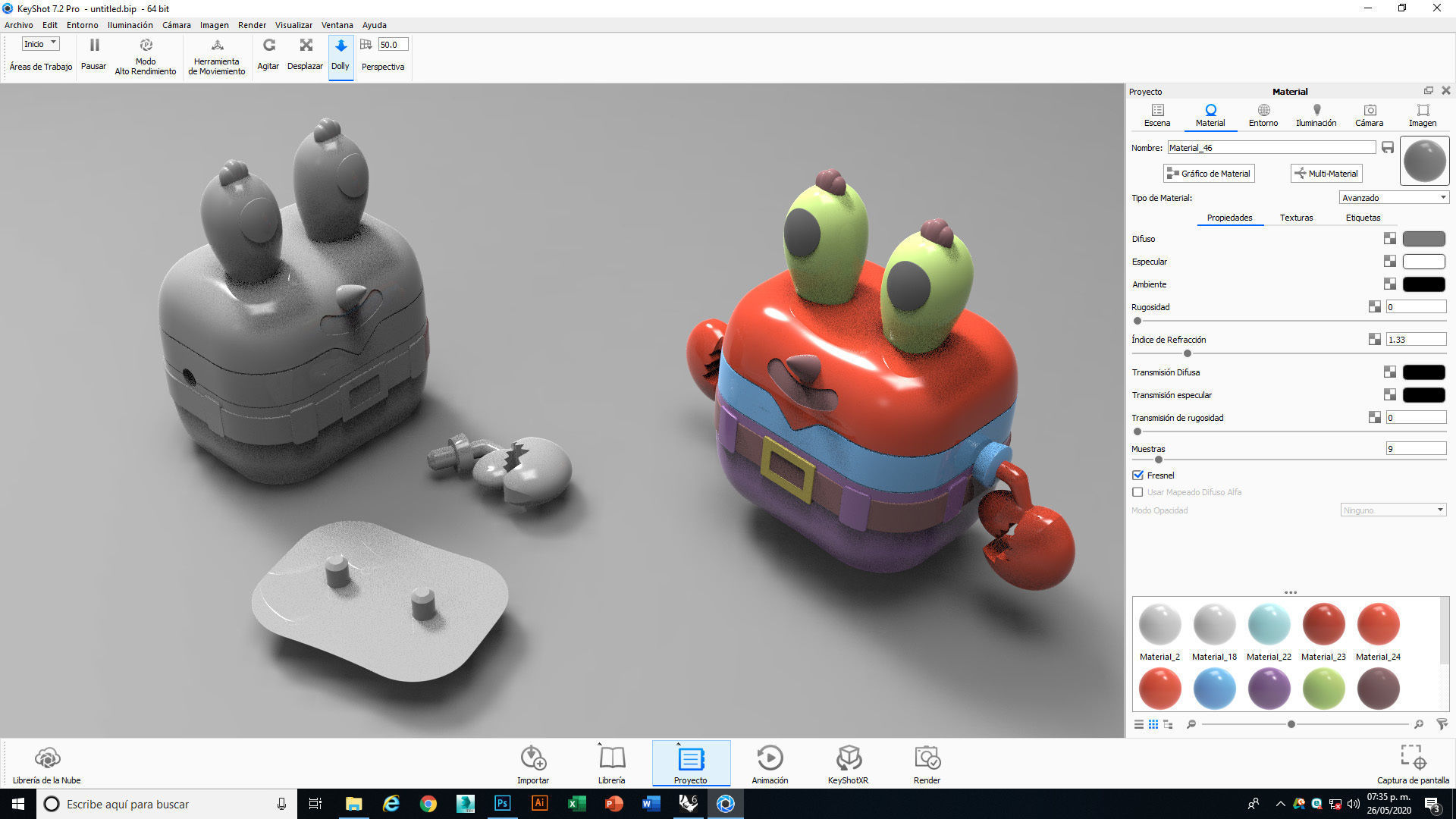Select the Agitar camera tool
Viewport: 1456px width, 819px height.
268,55
